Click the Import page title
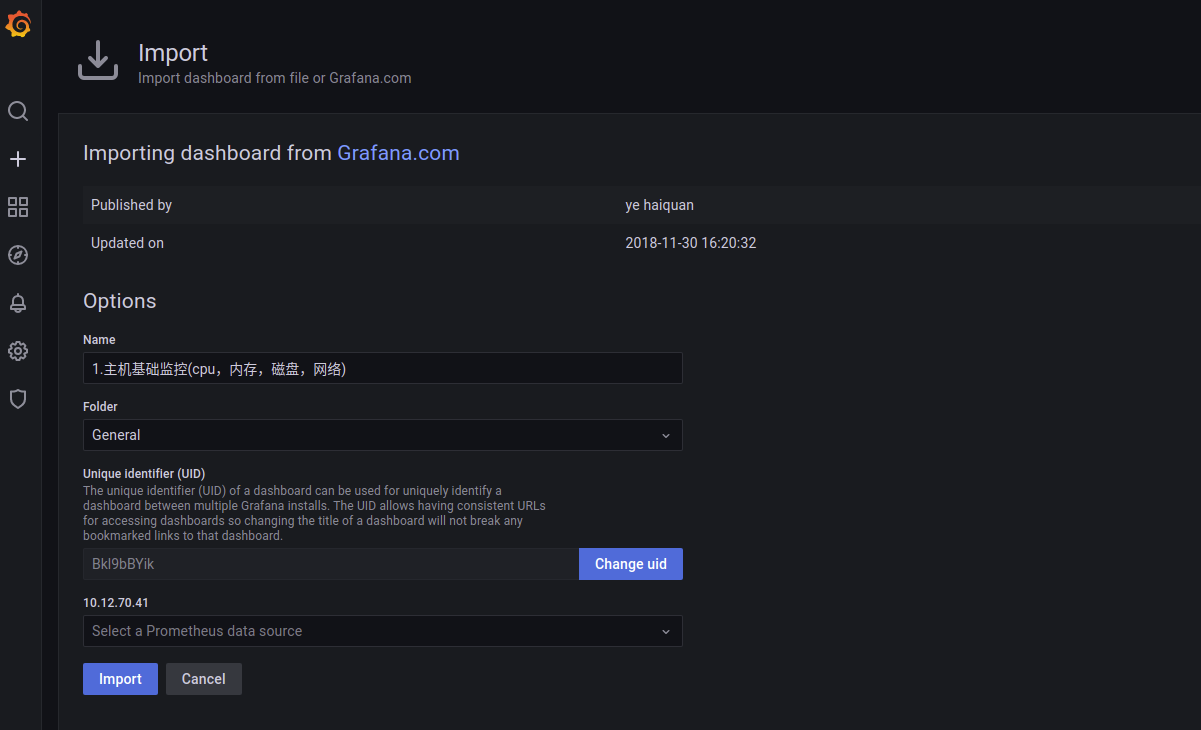The height and width of the screenshot is (730, 1201). [173, 53]
